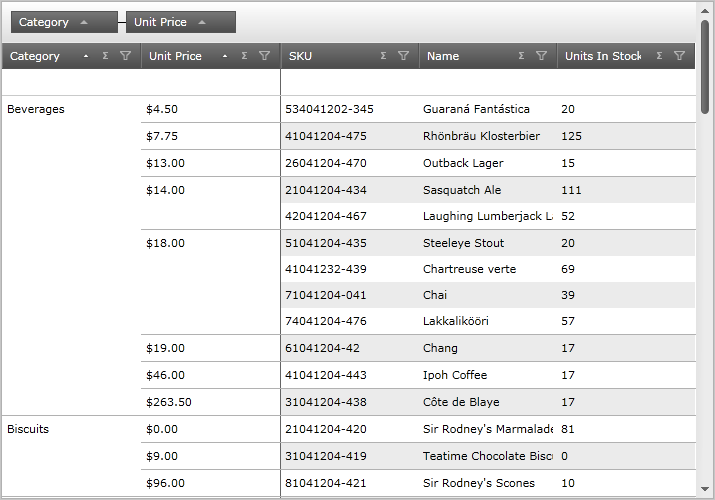Open the Name column filter funnel
Screen dimensions: 715x500
tap(541, 57)
